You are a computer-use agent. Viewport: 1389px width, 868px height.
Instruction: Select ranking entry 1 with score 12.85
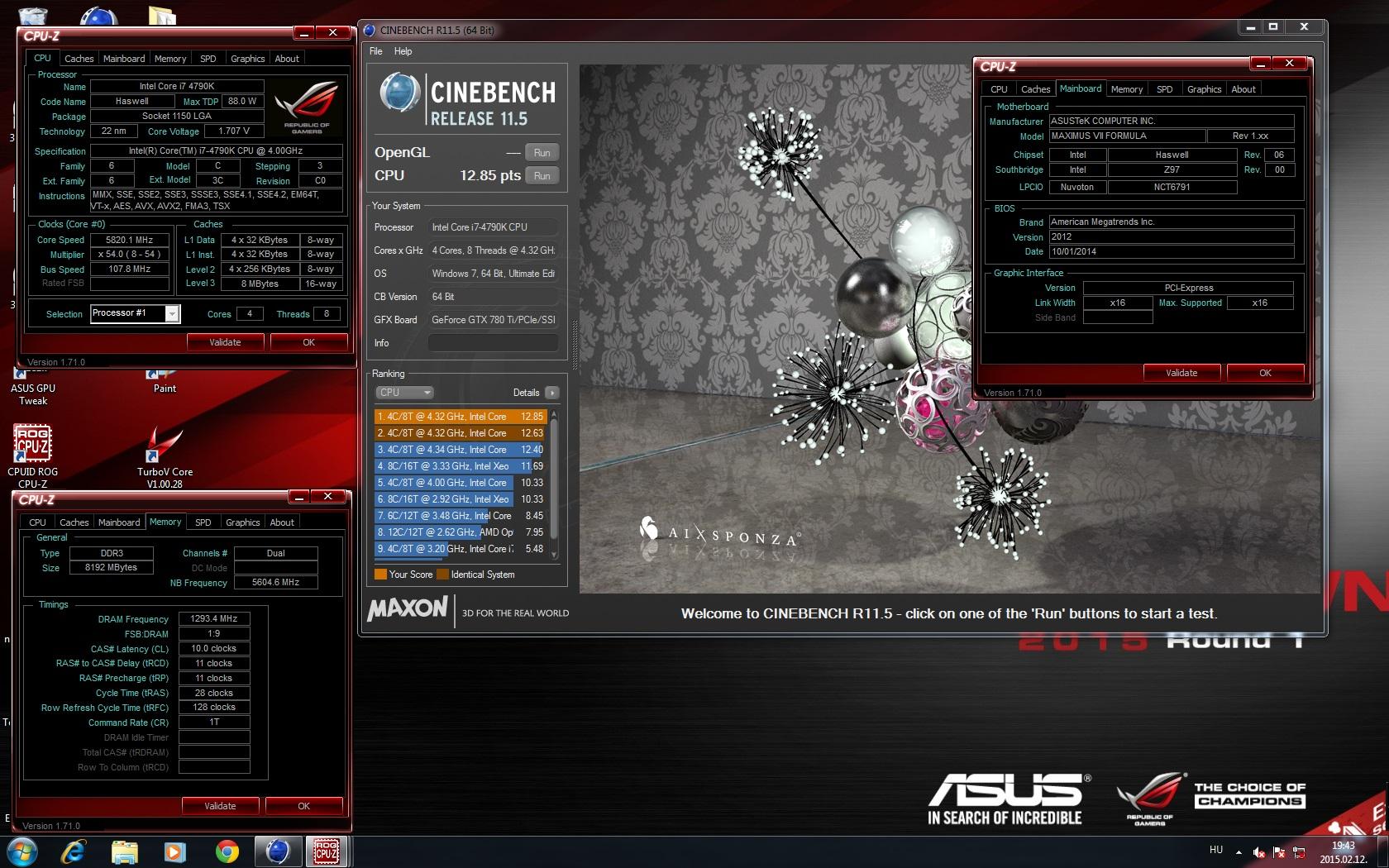pyautogui.click(x=460, y=417)
